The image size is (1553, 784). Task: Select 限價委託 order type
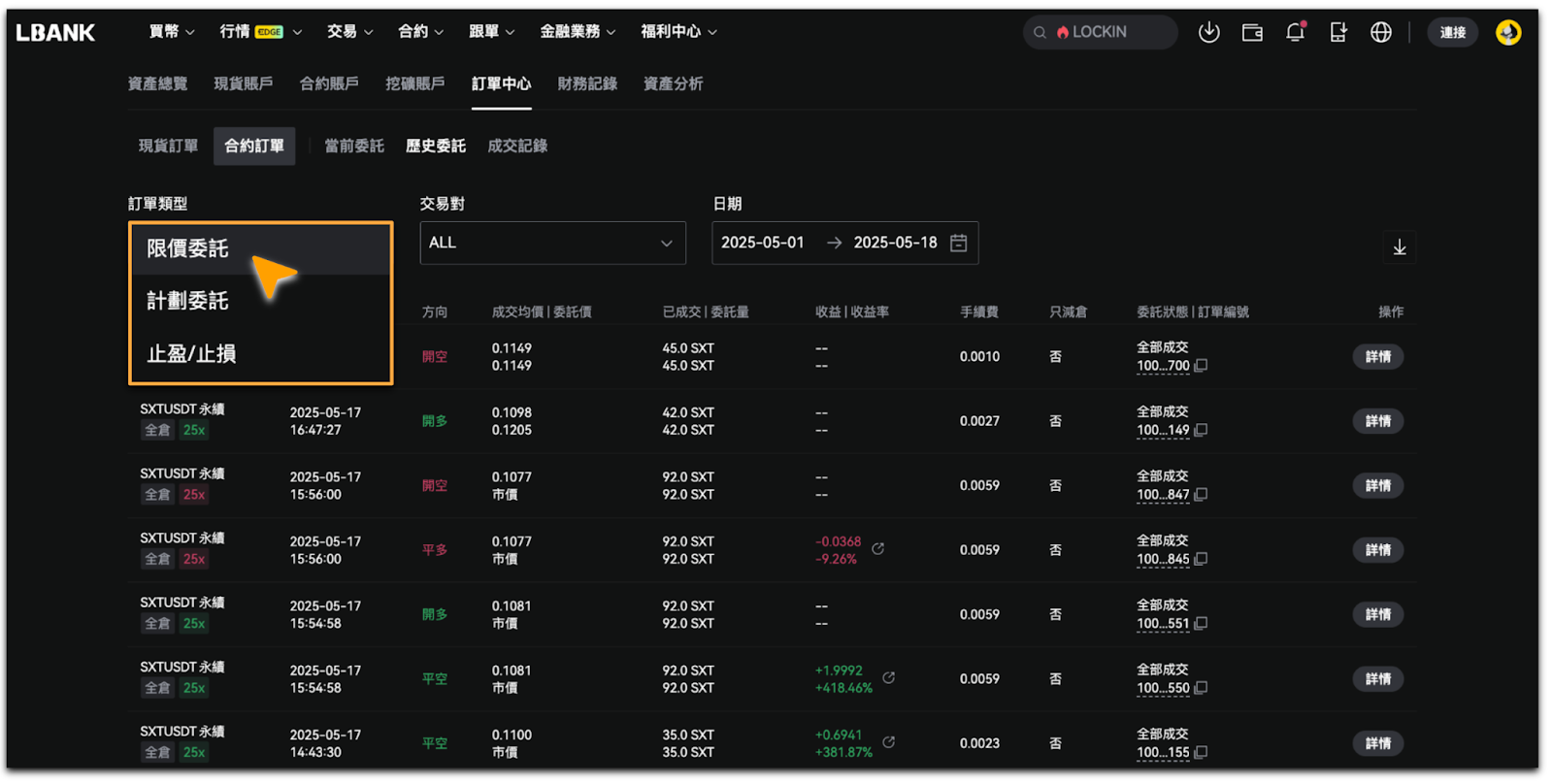[261, 249]
